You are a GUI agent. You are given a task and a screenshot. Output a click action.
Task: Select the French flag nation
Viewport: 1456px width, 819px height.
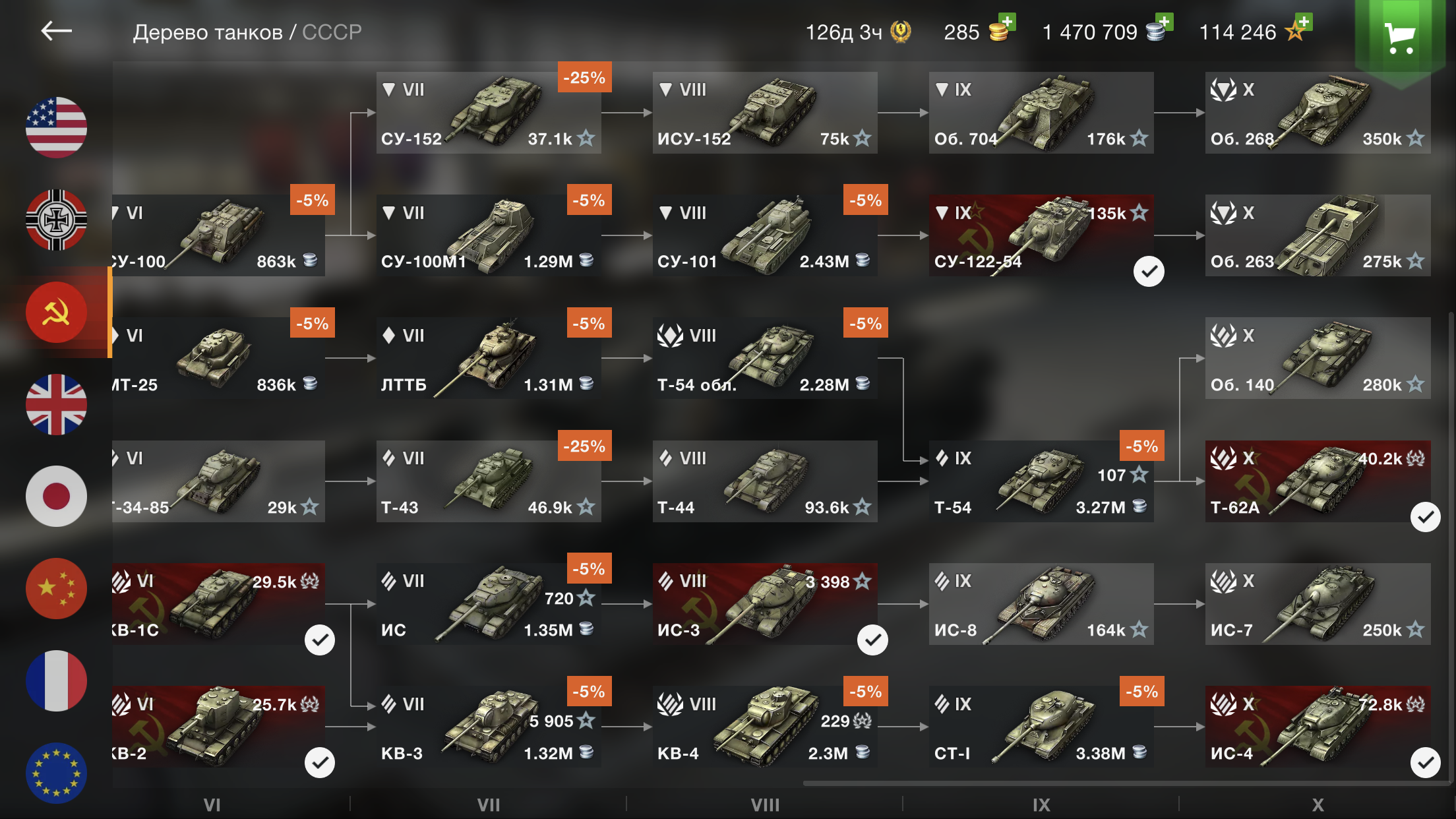tap(56, 681)
